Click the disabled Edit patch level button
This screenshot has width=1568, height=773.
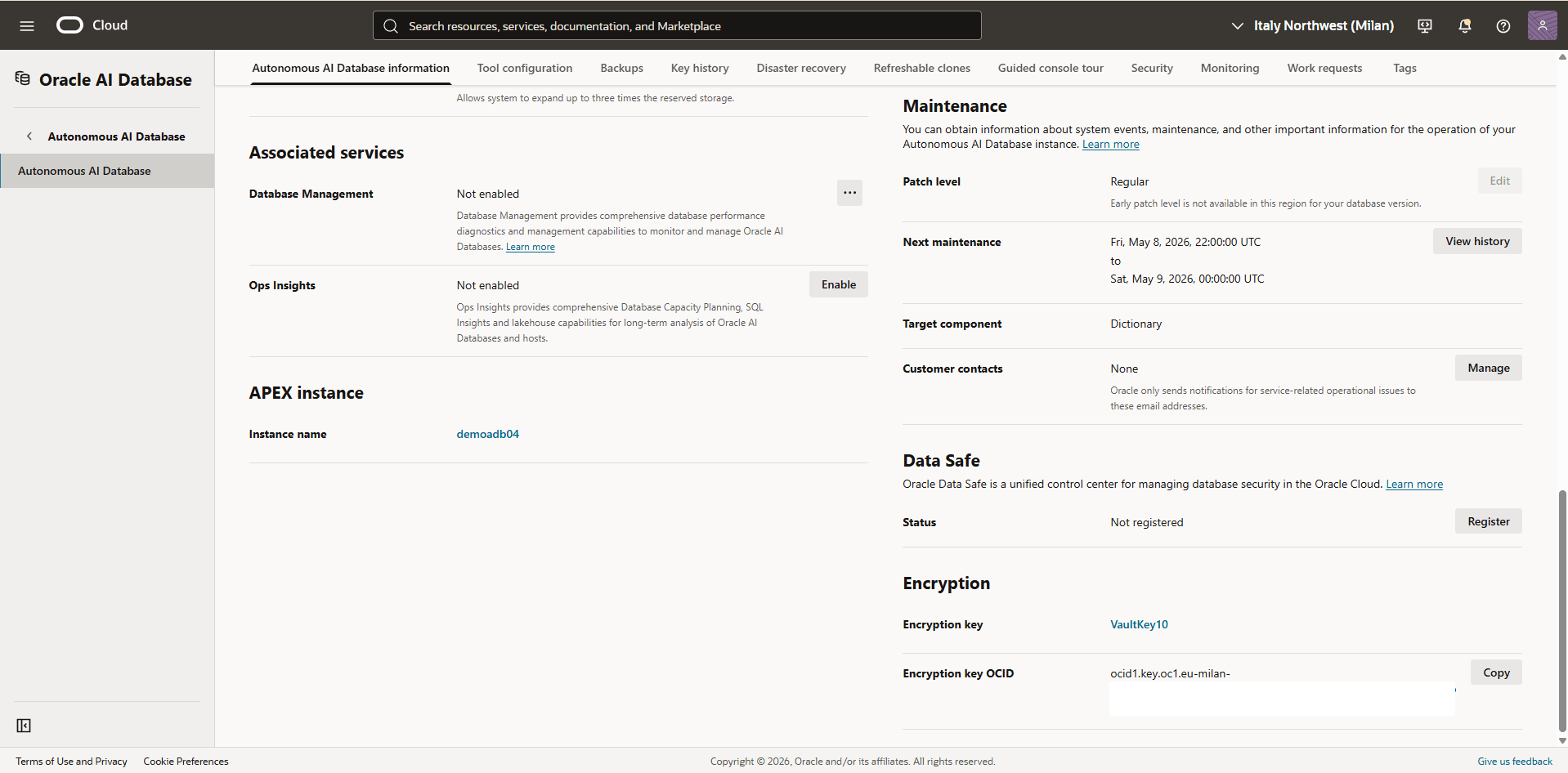1499,181
